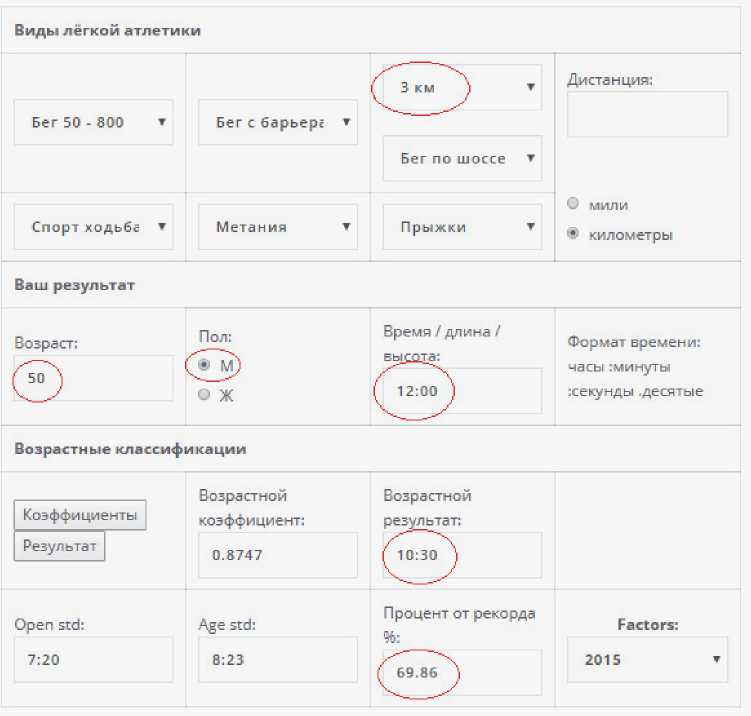
Task: Select the мили radio button
Action: point(573,204)
